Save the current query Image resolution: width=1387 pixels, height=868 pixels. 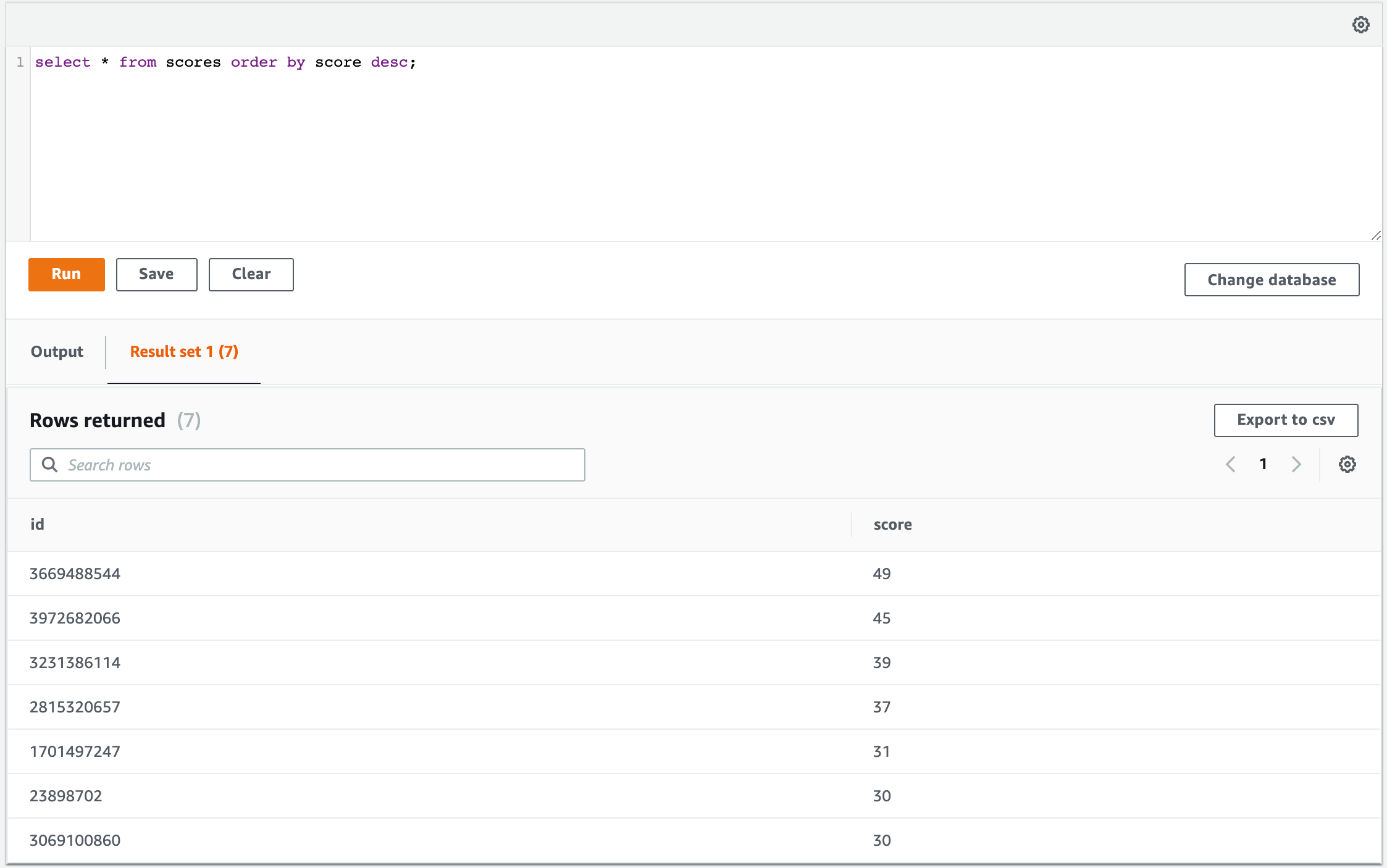click(156, 274)
